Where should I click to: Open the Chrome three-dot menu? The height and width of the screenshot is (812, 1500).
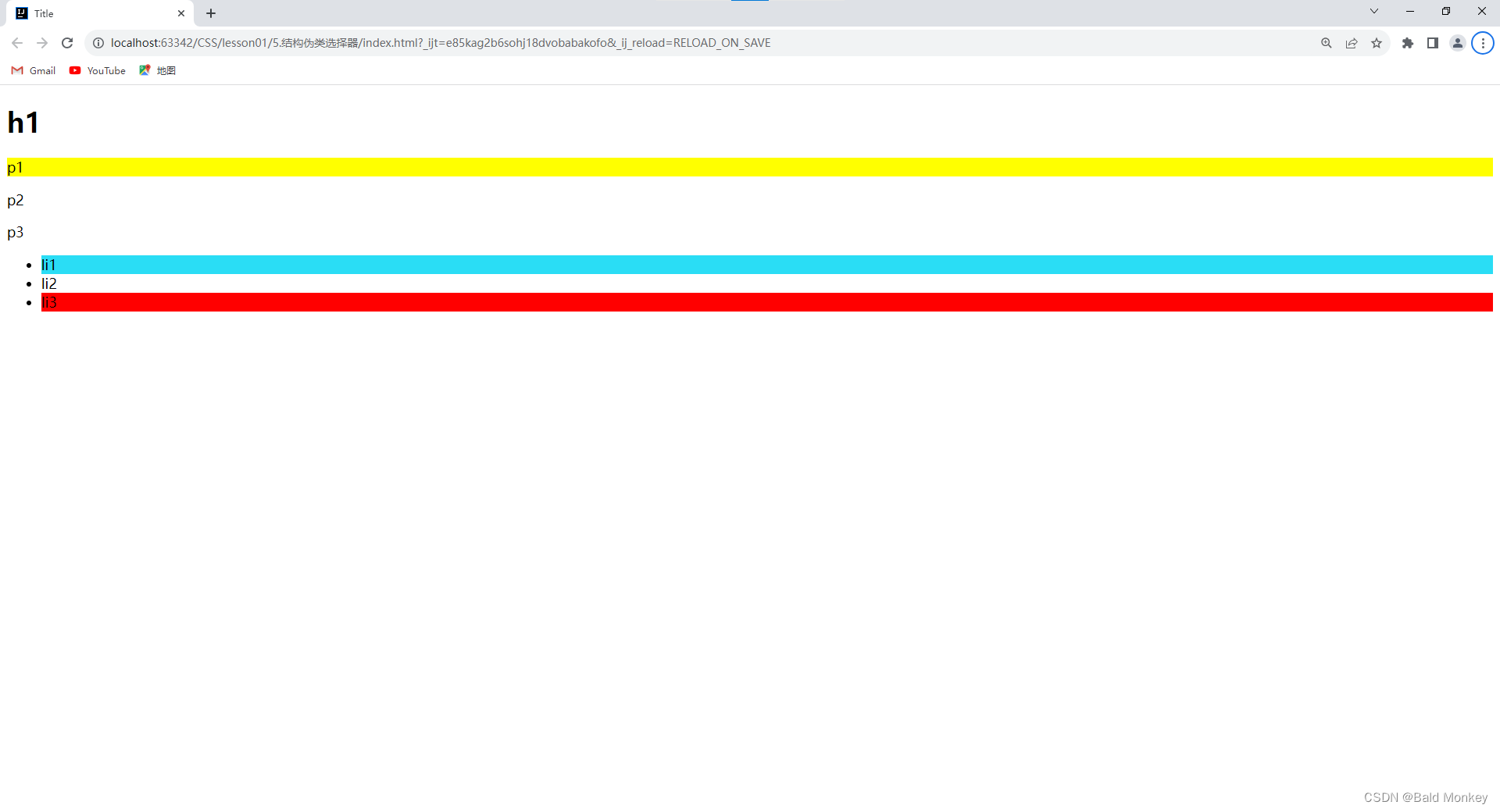click(1483, 43)
